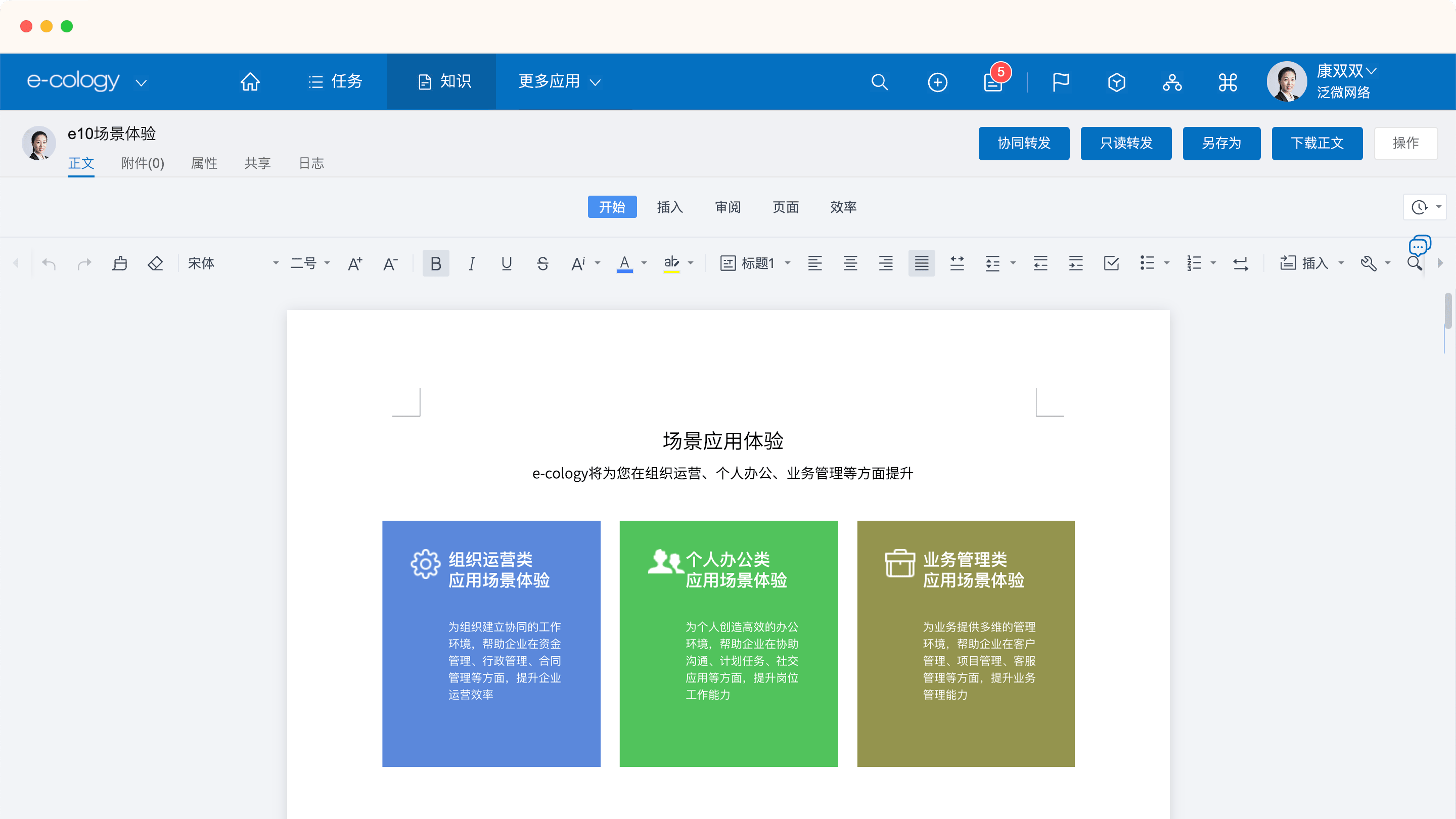Go to the home page icon
The width and height of the screenshot is (1456, 819).
[250, 82]
